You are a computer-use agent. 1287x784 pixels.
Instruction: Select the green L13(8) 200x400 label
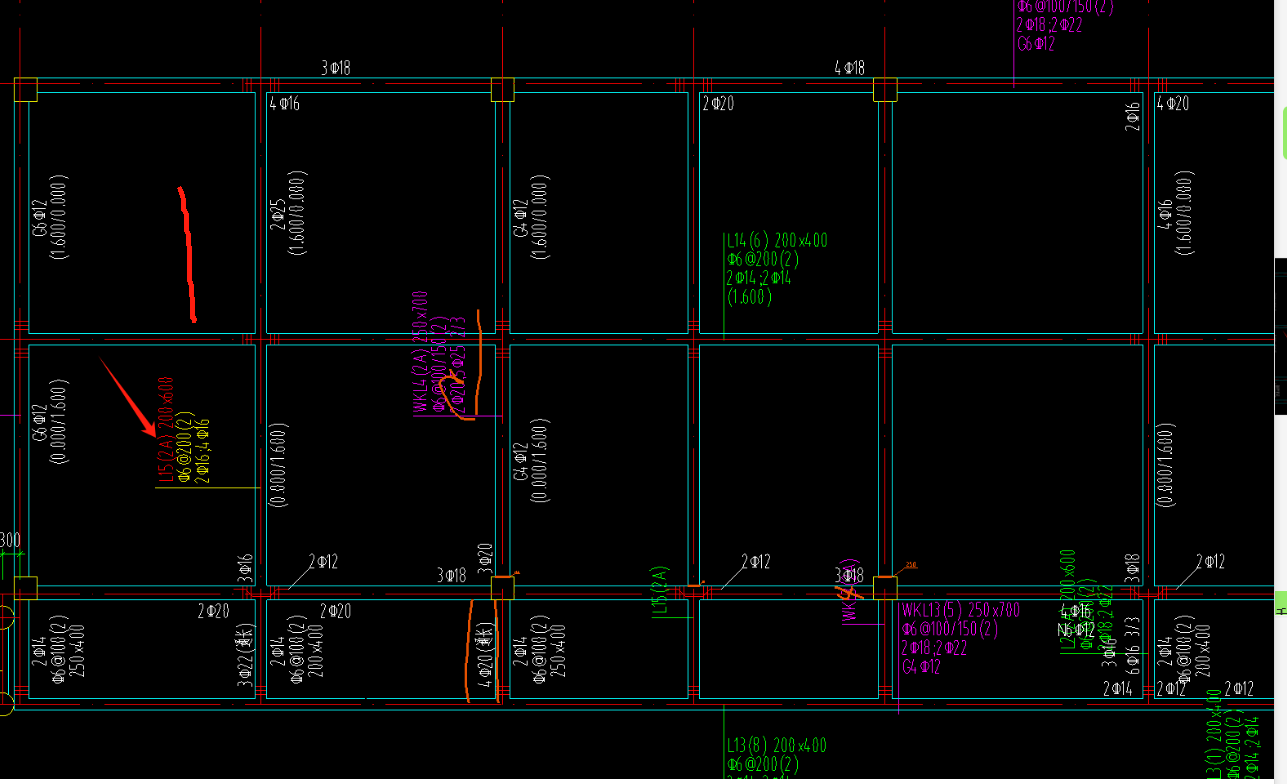click(776, 746)
